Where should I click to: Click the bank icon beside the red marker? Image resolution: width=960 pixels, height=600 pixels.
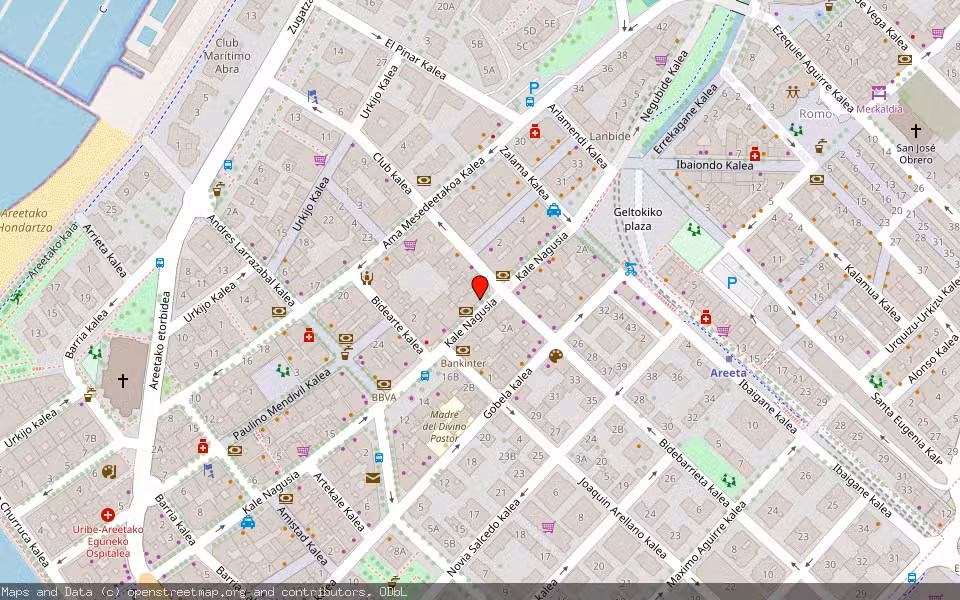[x=466, y=312]
